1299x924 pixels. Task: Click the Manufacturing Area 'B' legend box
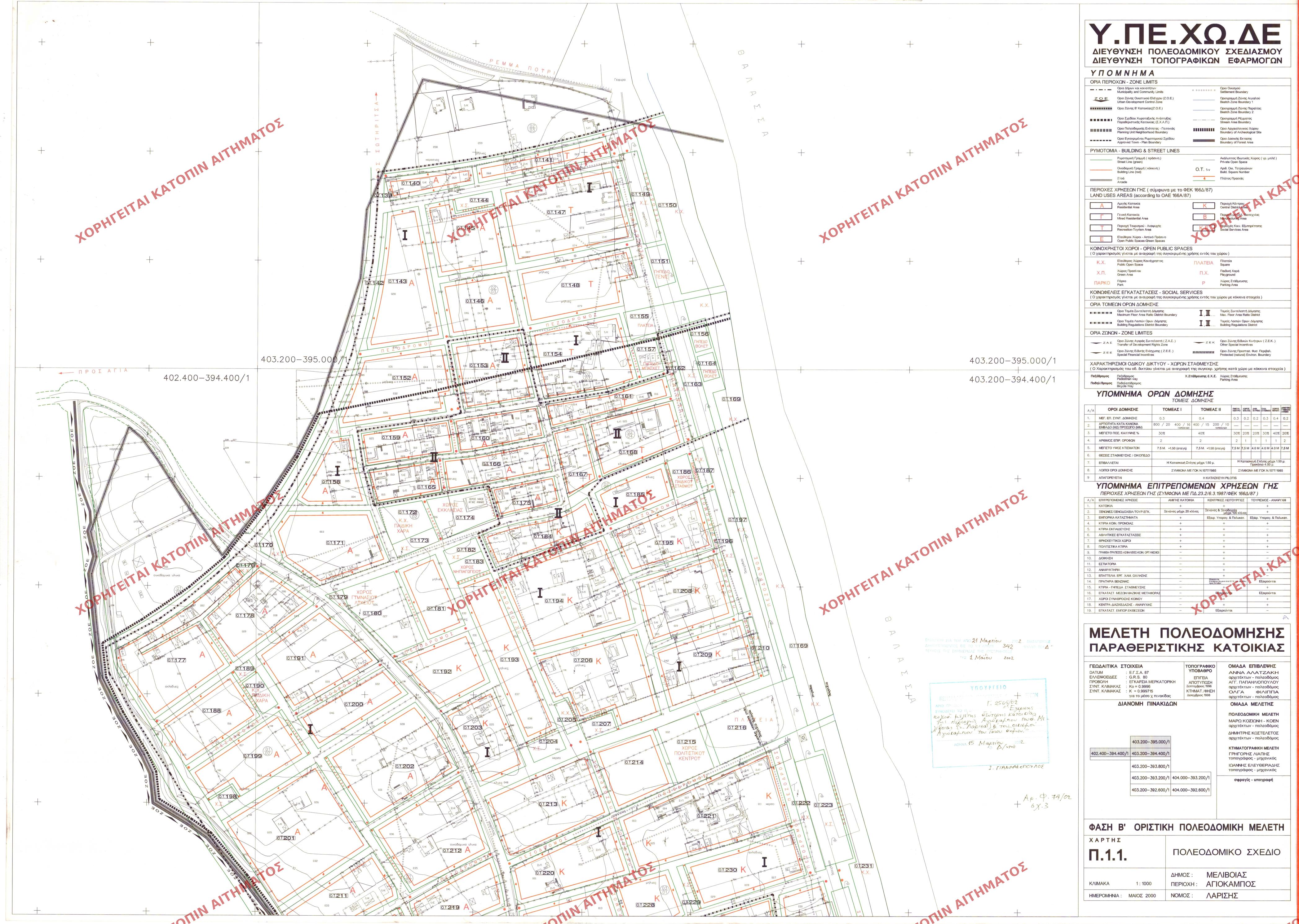click(x=1204, y=217)
